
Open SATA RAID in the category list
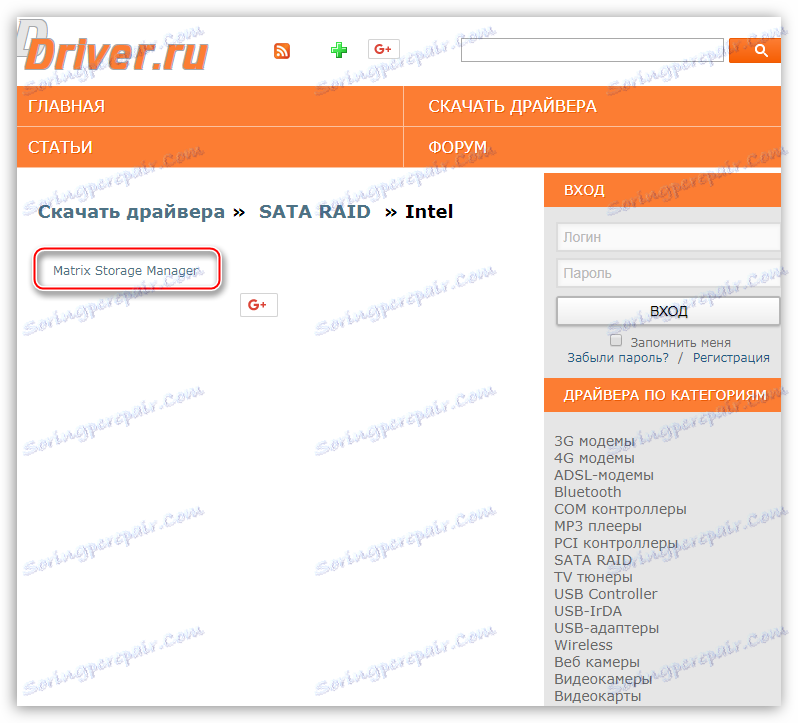593,560
